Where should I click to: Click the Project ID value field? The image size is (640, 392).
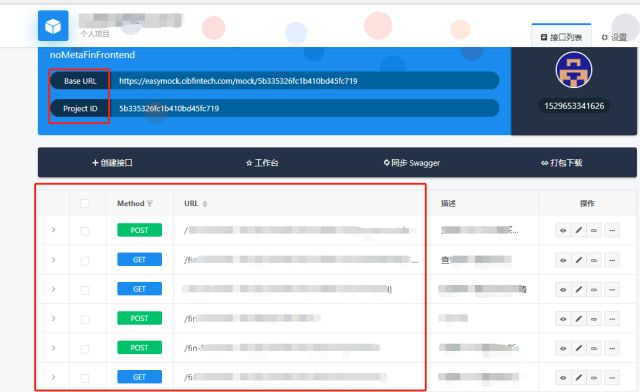pyautogui.click(x=305, y=108)
